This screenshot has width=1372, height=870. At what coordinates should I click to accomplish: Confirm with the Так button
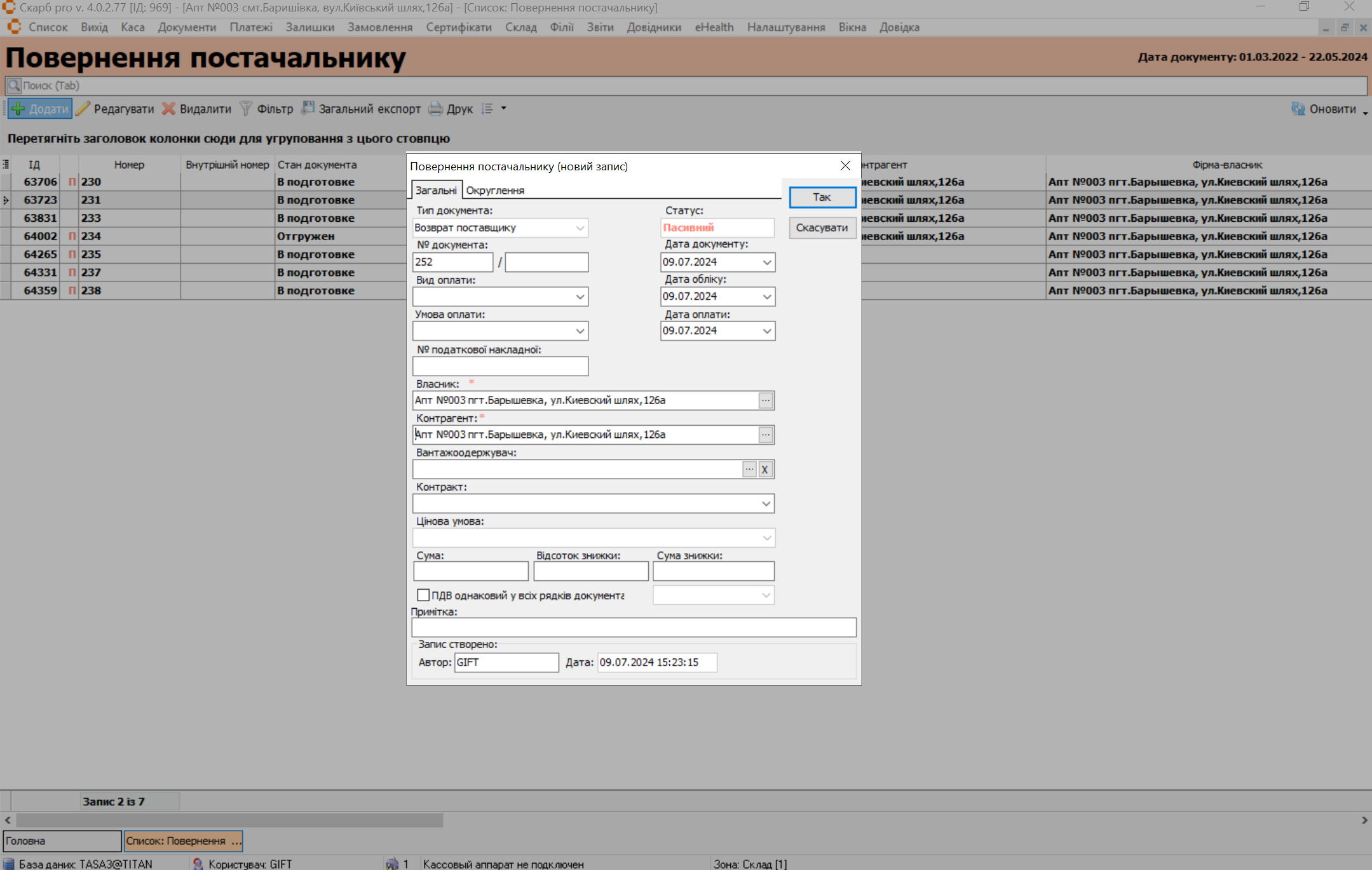[x=822, y=197]
